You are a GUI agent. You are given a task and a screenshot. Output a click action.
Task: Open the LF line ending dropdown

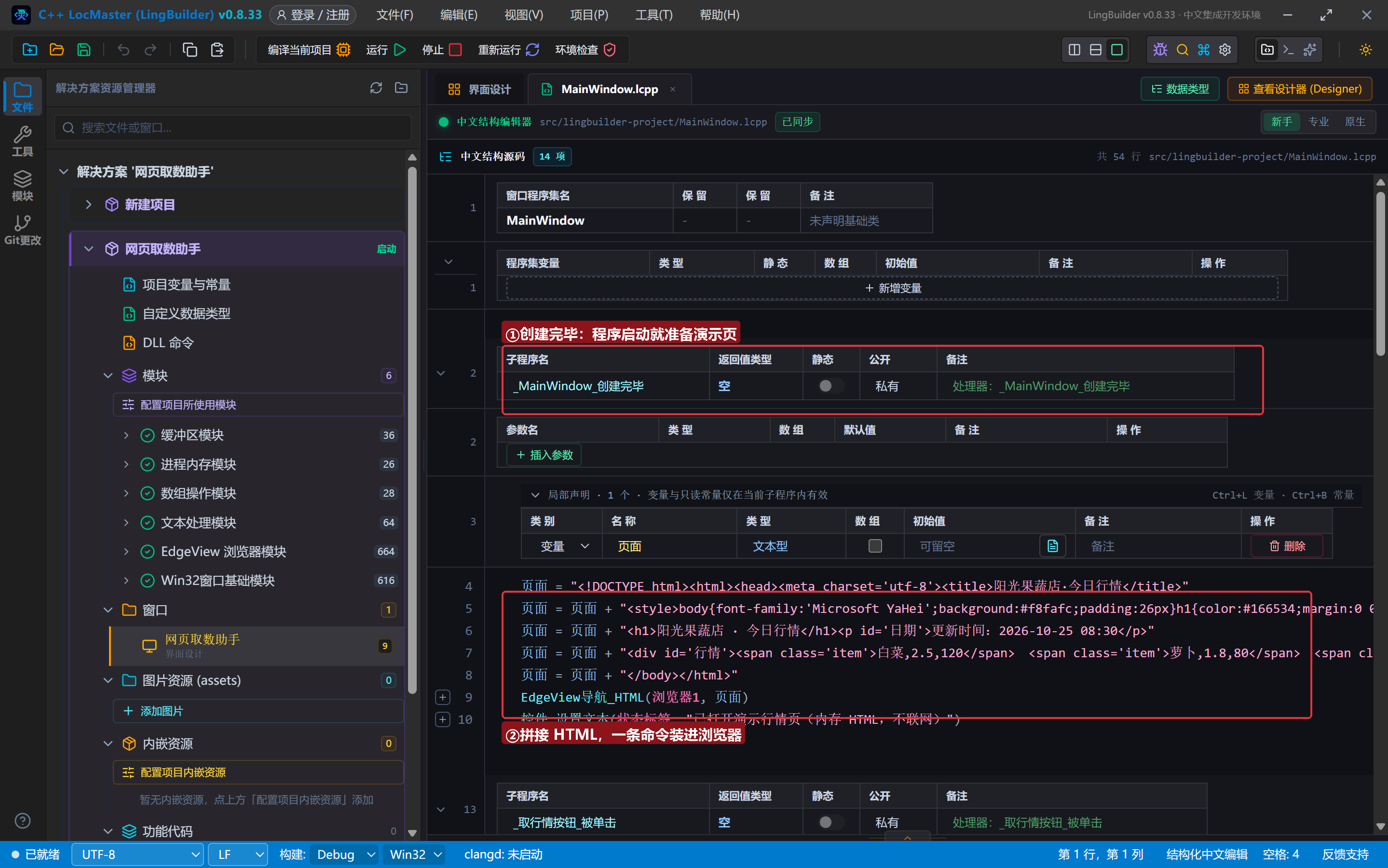click(238, 854)
